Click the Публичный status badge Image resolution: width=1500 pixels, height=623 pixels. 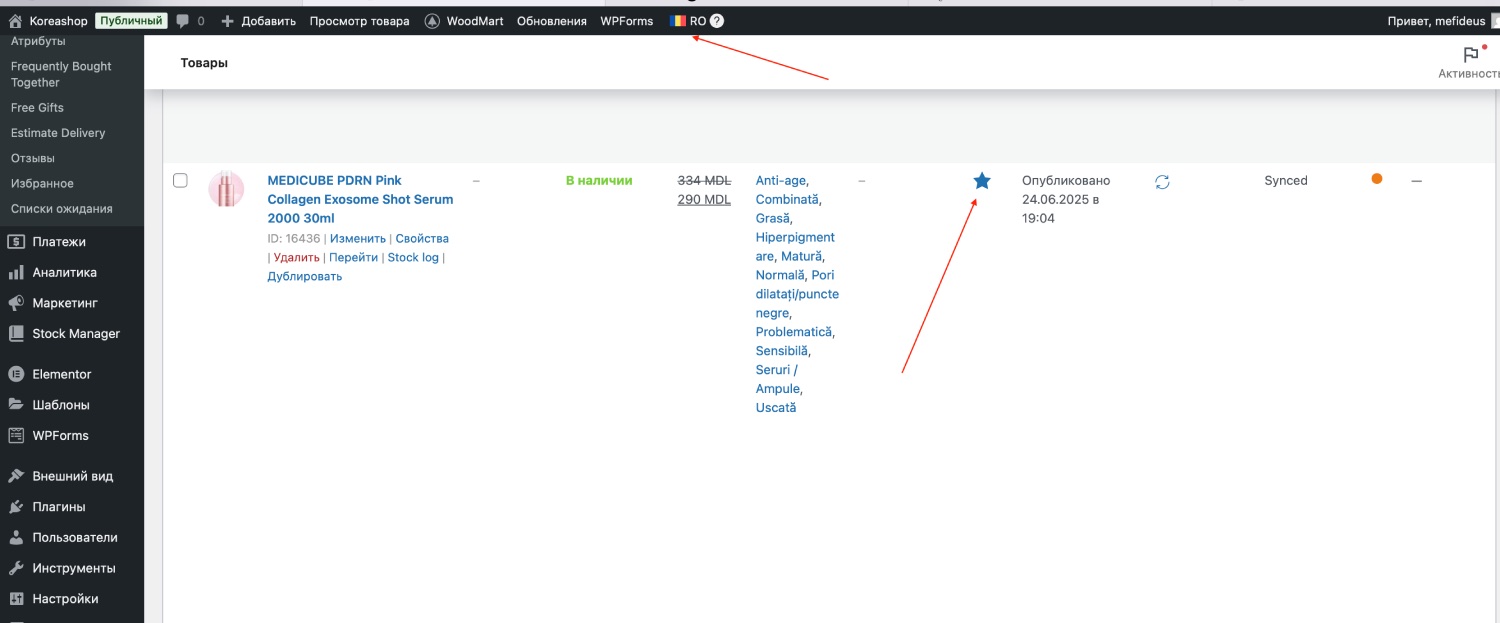click(130, 21)
